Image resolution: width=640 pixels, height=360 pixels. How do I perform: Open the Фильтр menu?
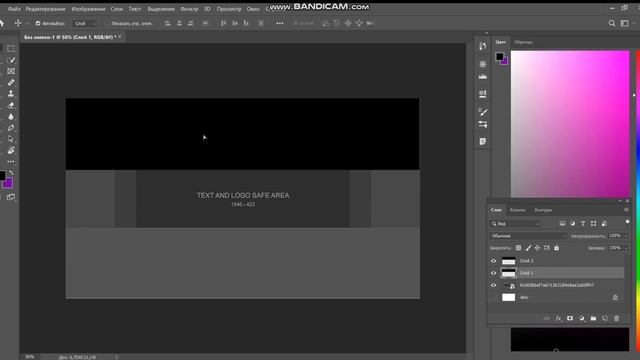(x=189, y=9)
